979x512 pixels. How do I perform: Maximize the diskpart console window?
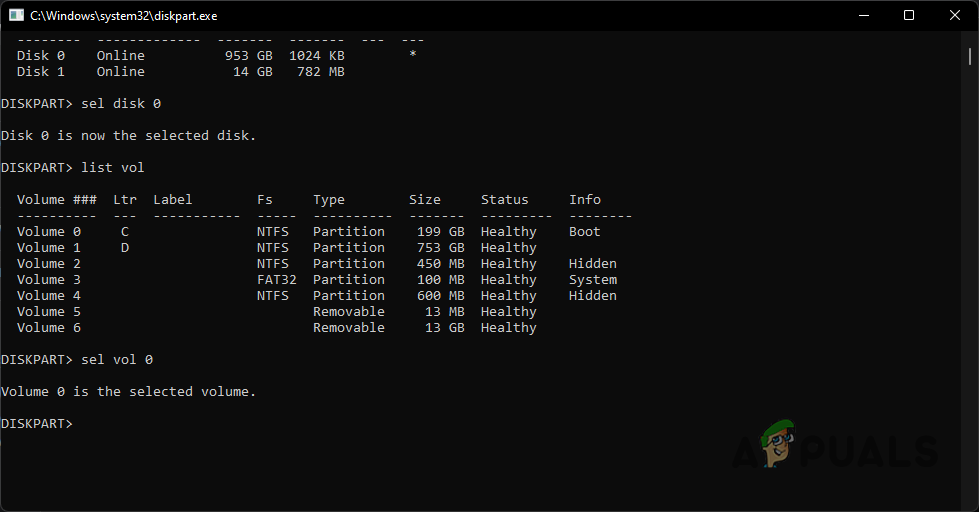[908, 16]
